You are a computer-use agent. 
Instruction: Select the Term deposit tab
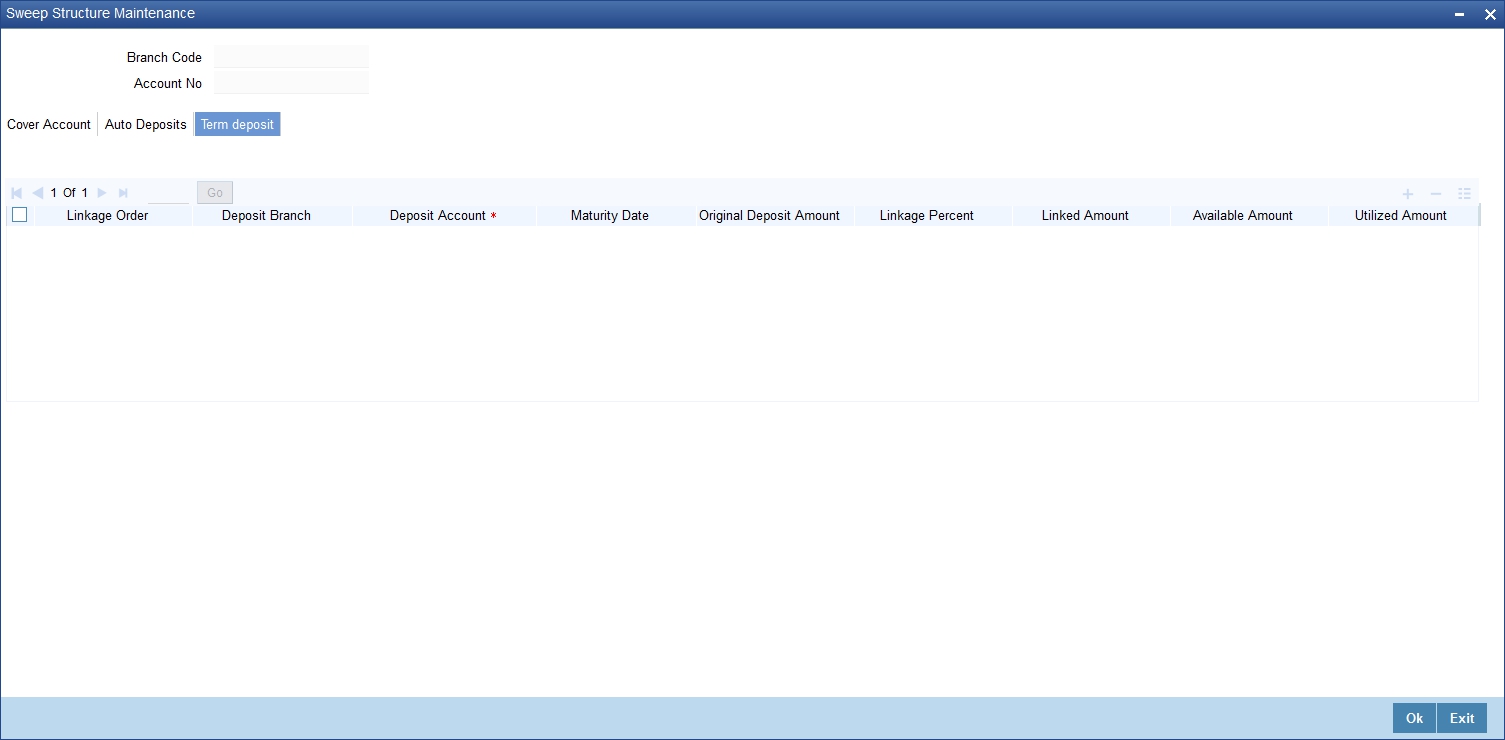point(237,124)
